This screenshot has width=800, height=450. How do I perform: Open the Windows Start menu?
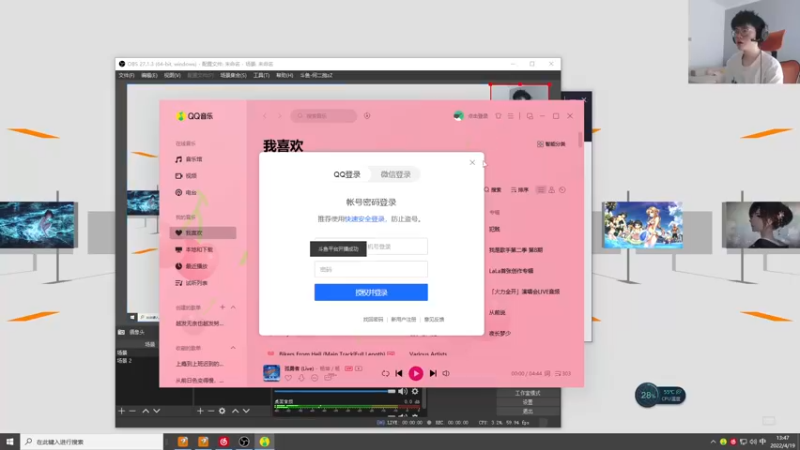(x=10, y=441)
